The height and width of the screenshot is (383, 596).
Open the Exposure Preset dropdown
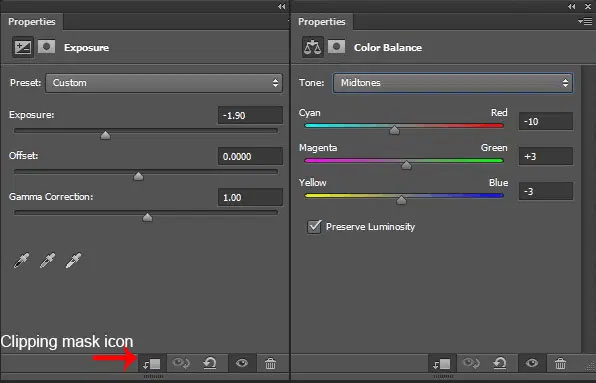(164, 83)
